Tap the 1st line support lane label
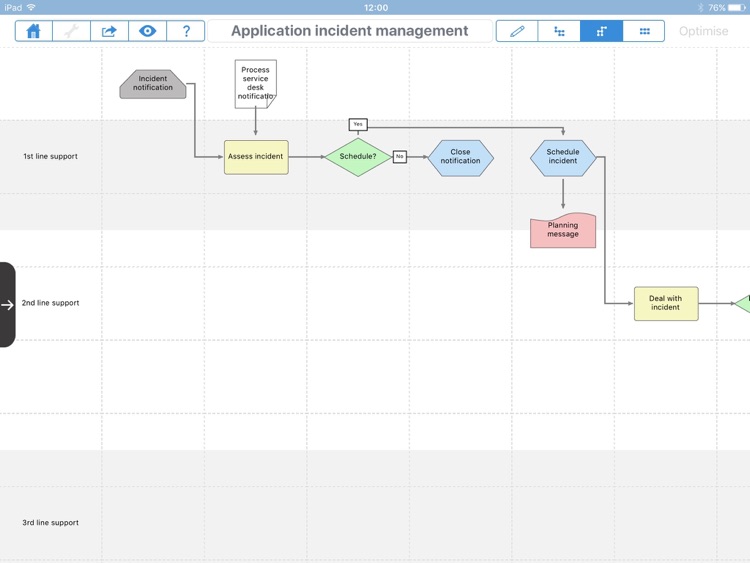 (50, 156)
